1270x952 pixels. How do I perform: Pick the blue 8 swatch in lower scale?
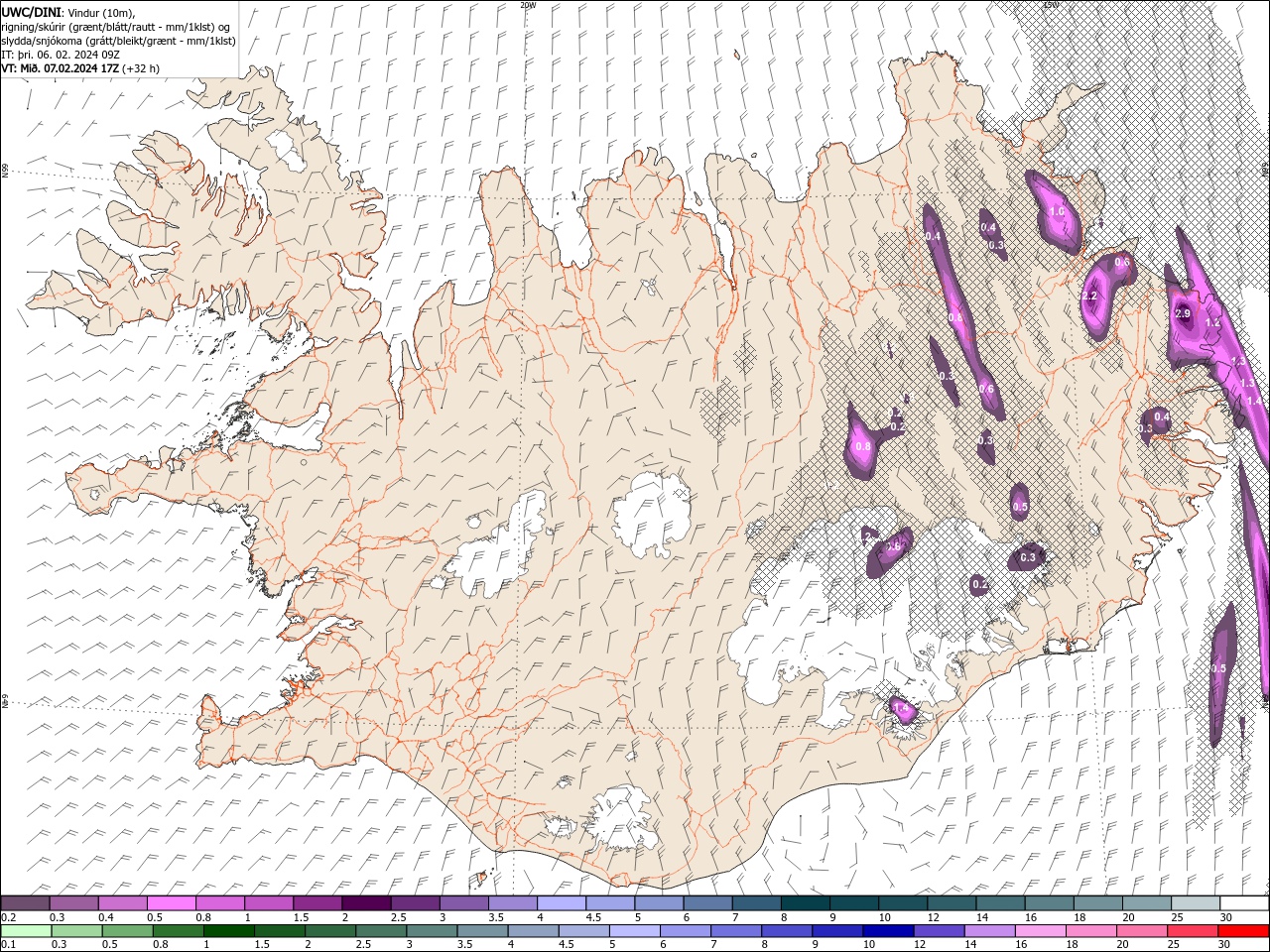[x=786, y=930]
